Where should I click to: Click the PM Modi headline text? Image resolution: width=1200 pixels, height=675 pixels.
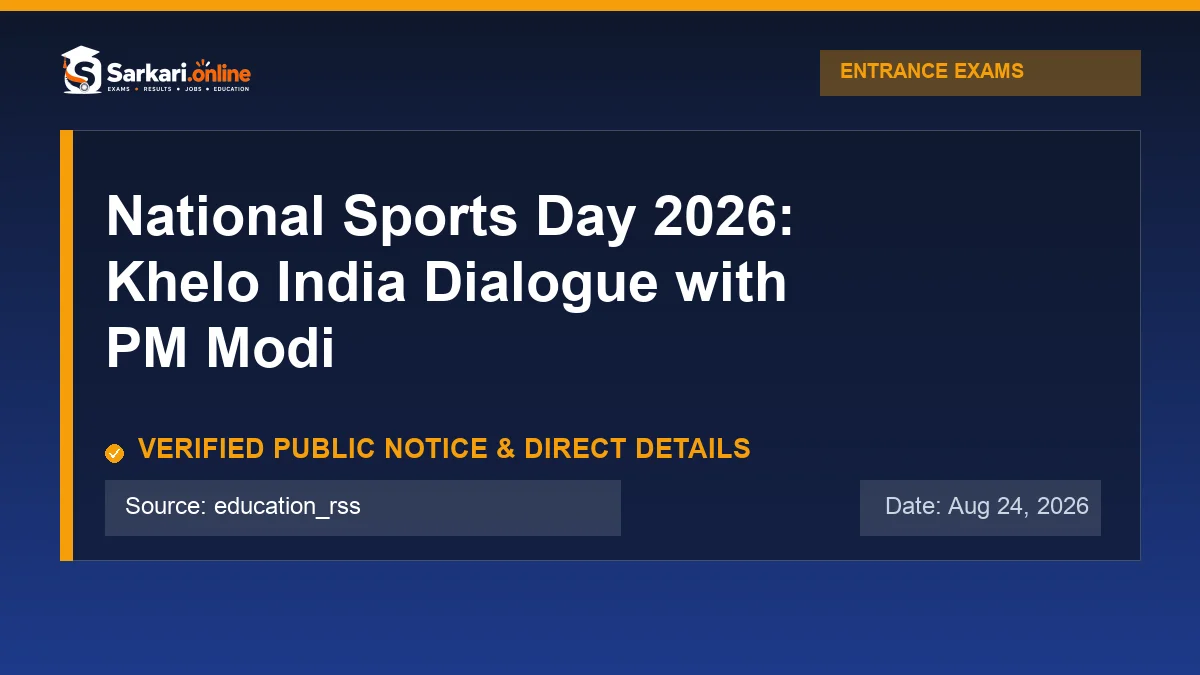coord(220,349)
